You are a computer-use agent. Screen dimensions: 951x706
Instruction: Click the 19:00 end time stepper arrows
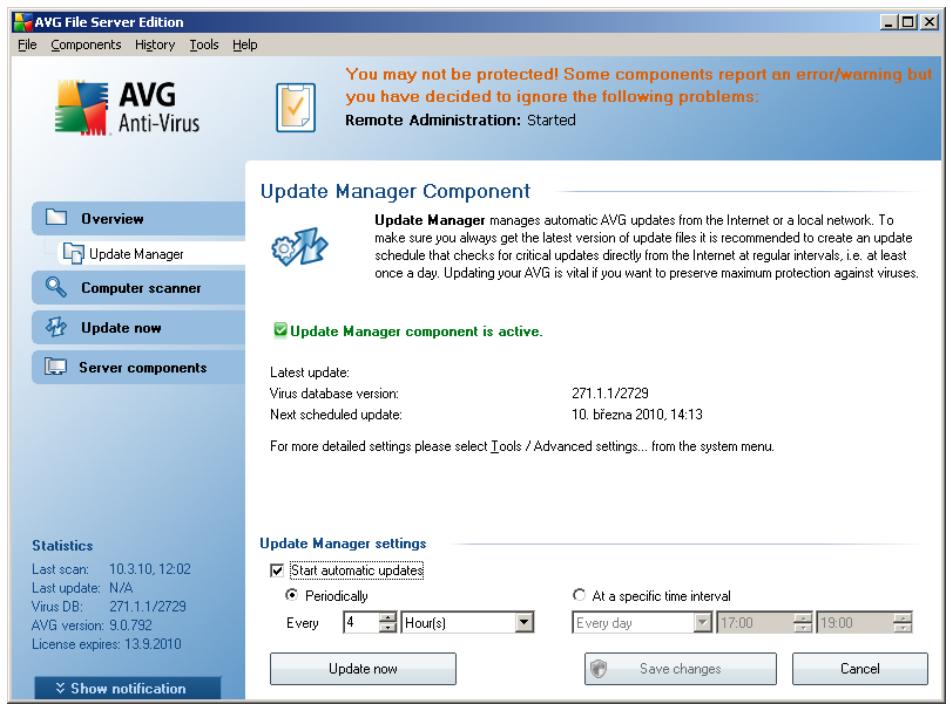(x=902, y=622)
